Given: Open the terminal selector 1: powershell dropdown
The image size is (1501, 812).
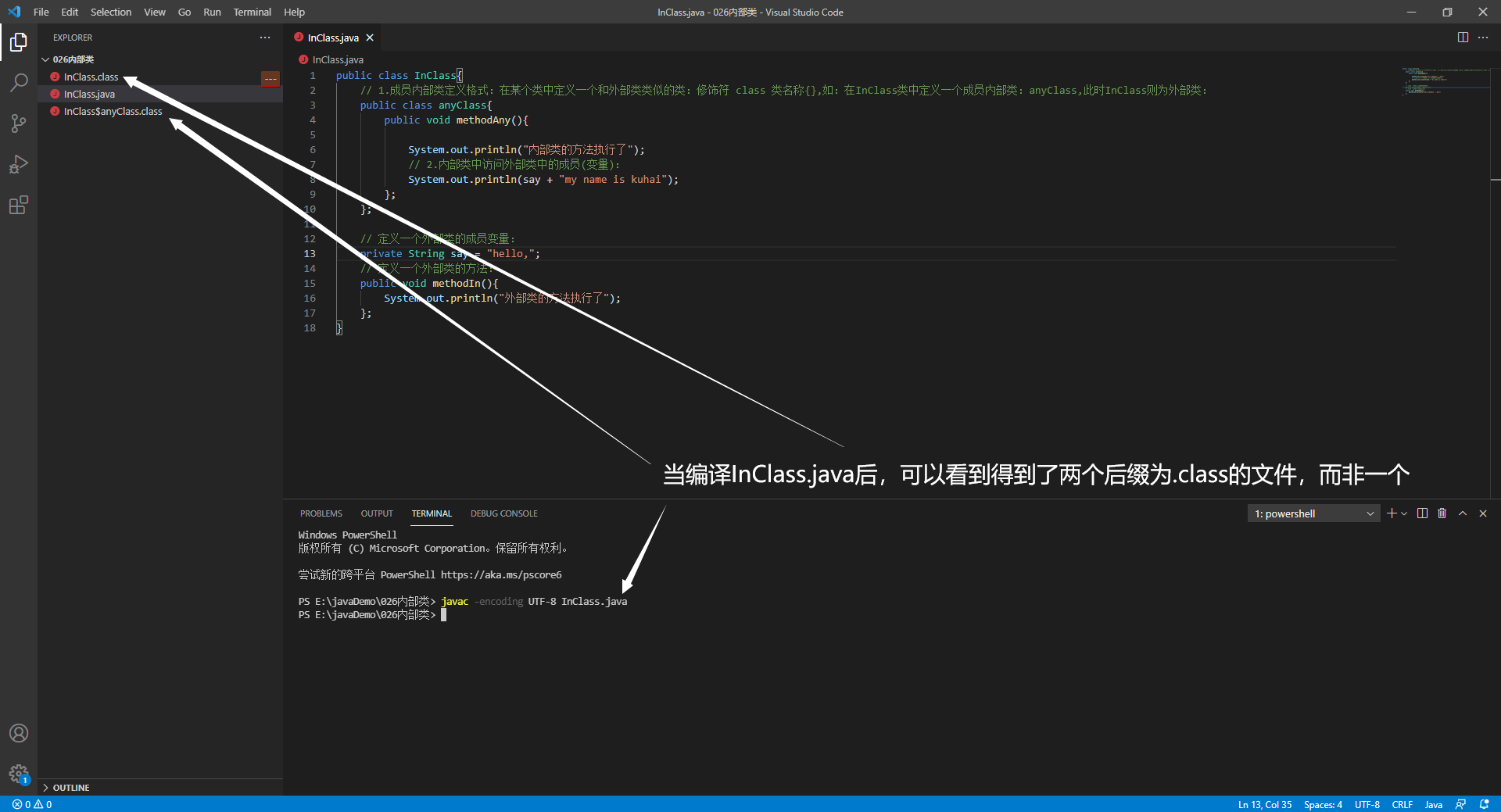Looking at the screenshot, I should click(x=1313, y=513).
